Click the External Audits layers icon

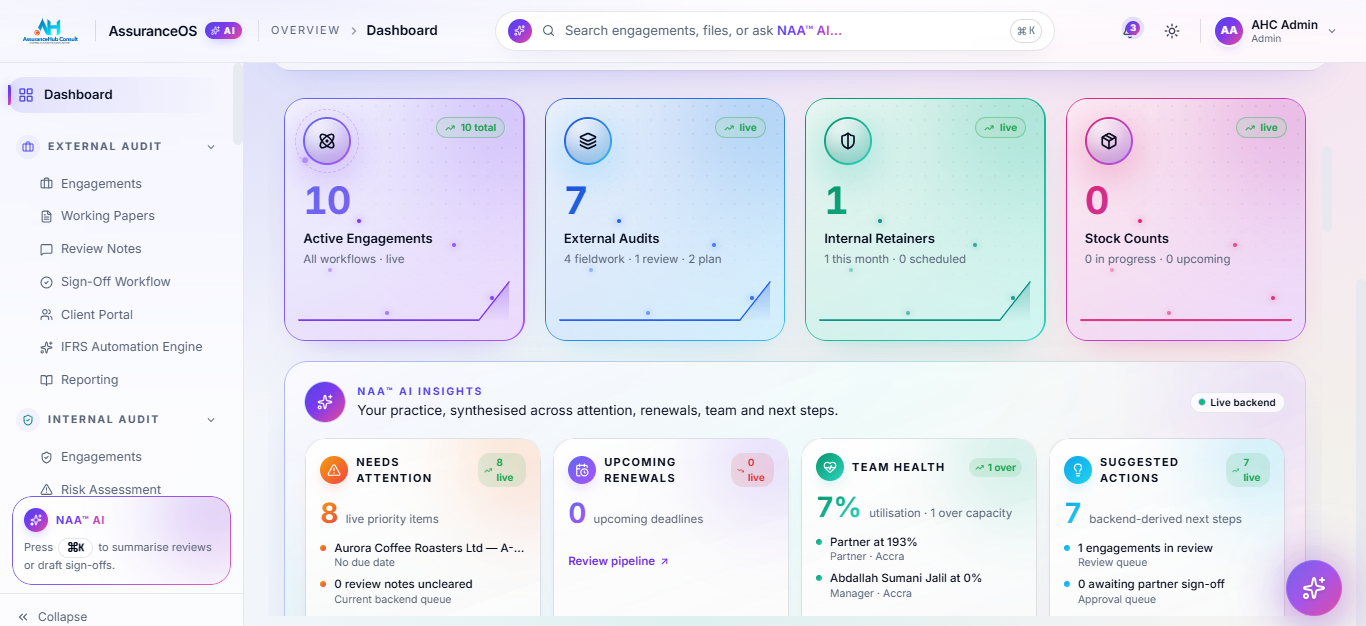pos(588,141)
